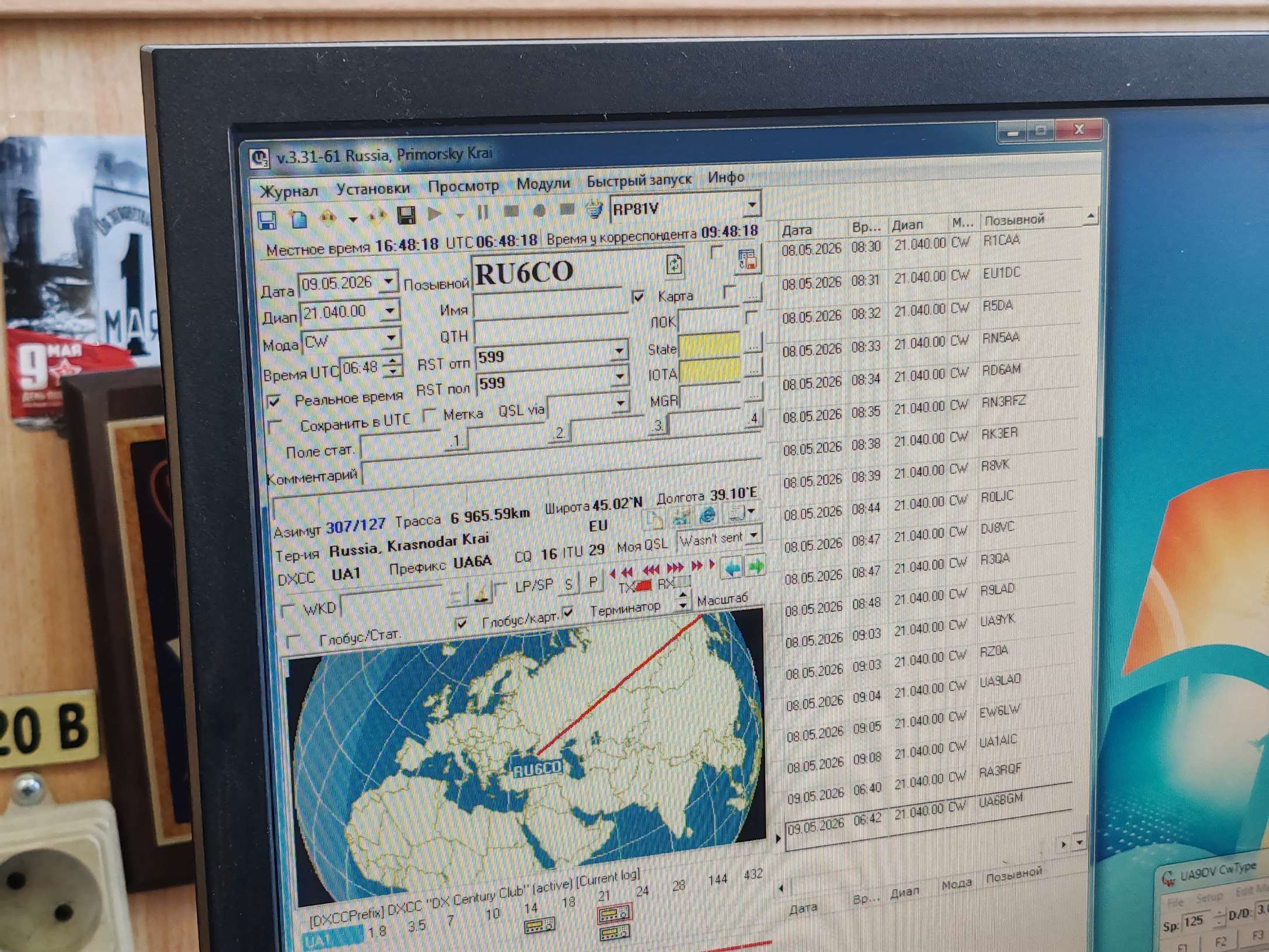
Task: Click the refresh document icon near callsign
Action: 674,264
